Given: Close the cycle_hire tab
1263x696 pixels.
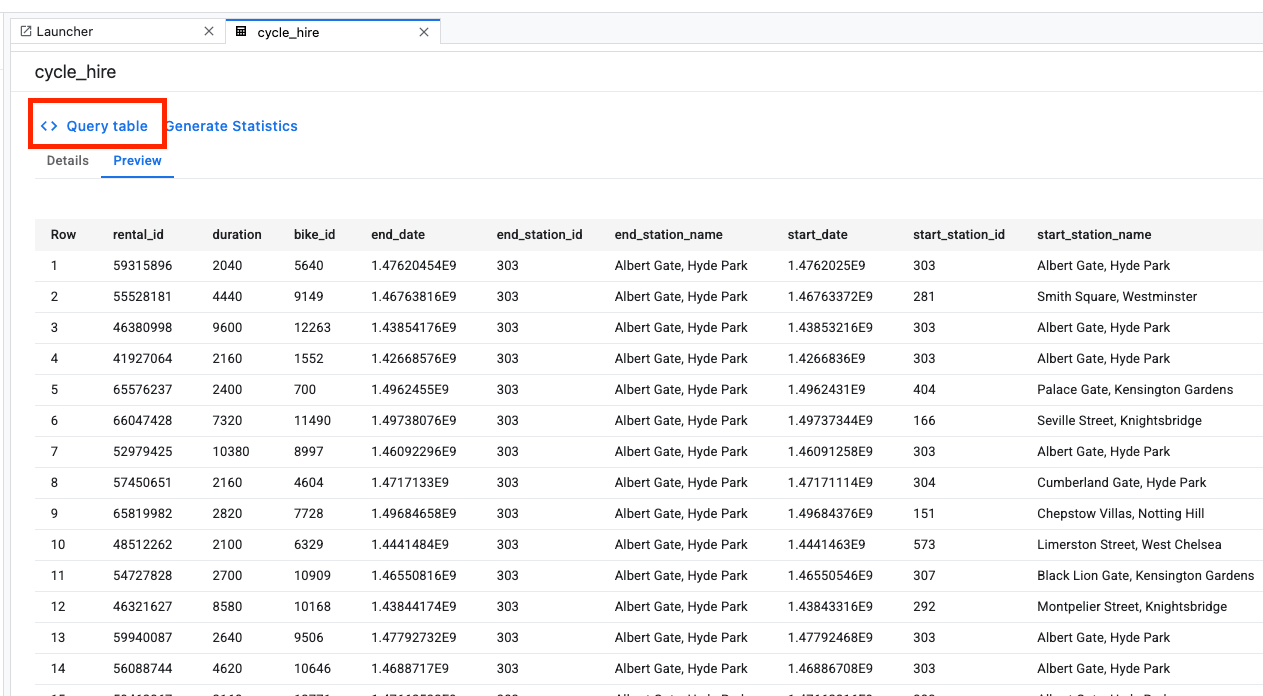Looking at the screenshot, I should tap(424, 31).
